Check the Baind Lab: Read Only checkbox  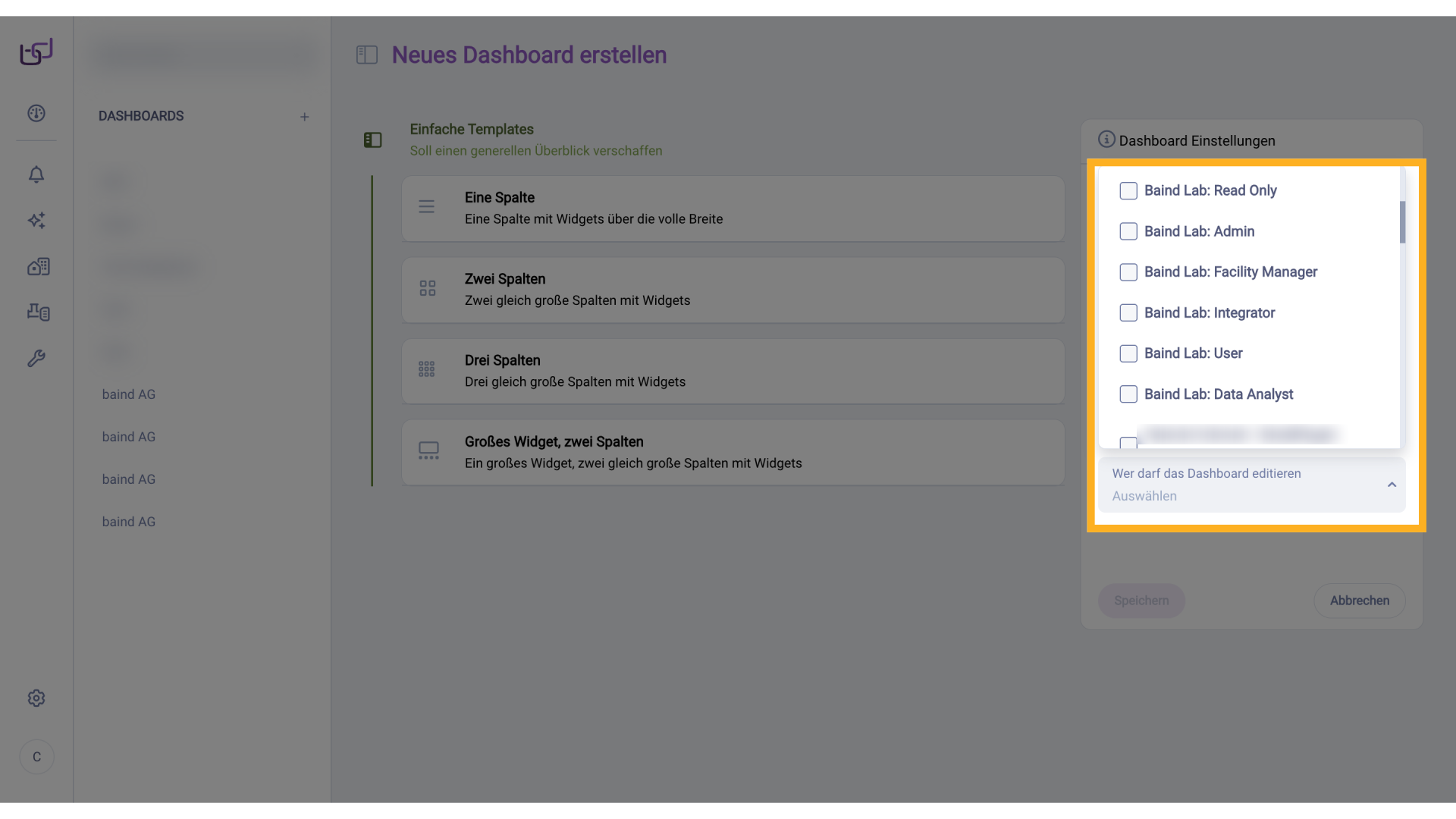coord(1128,190)
